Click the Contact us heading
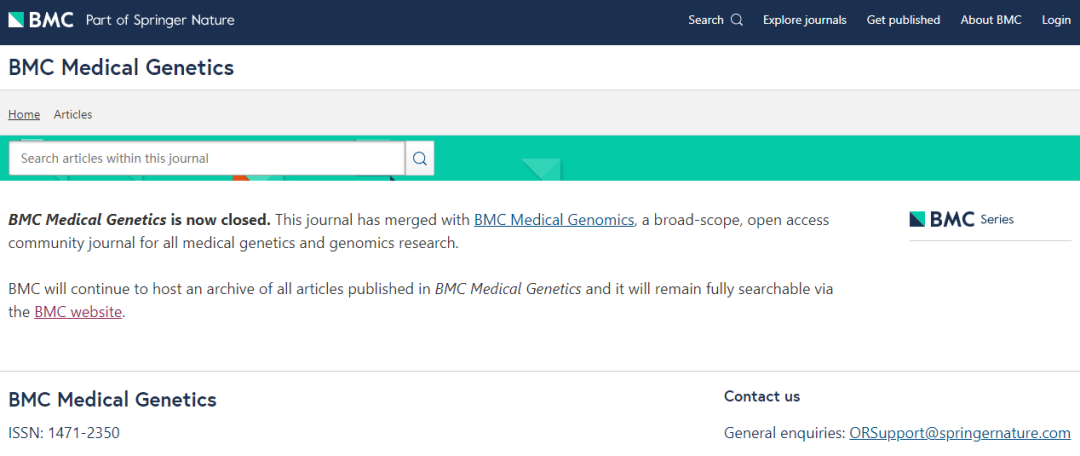Screen dimensions: 1080x456 [762, 396]
